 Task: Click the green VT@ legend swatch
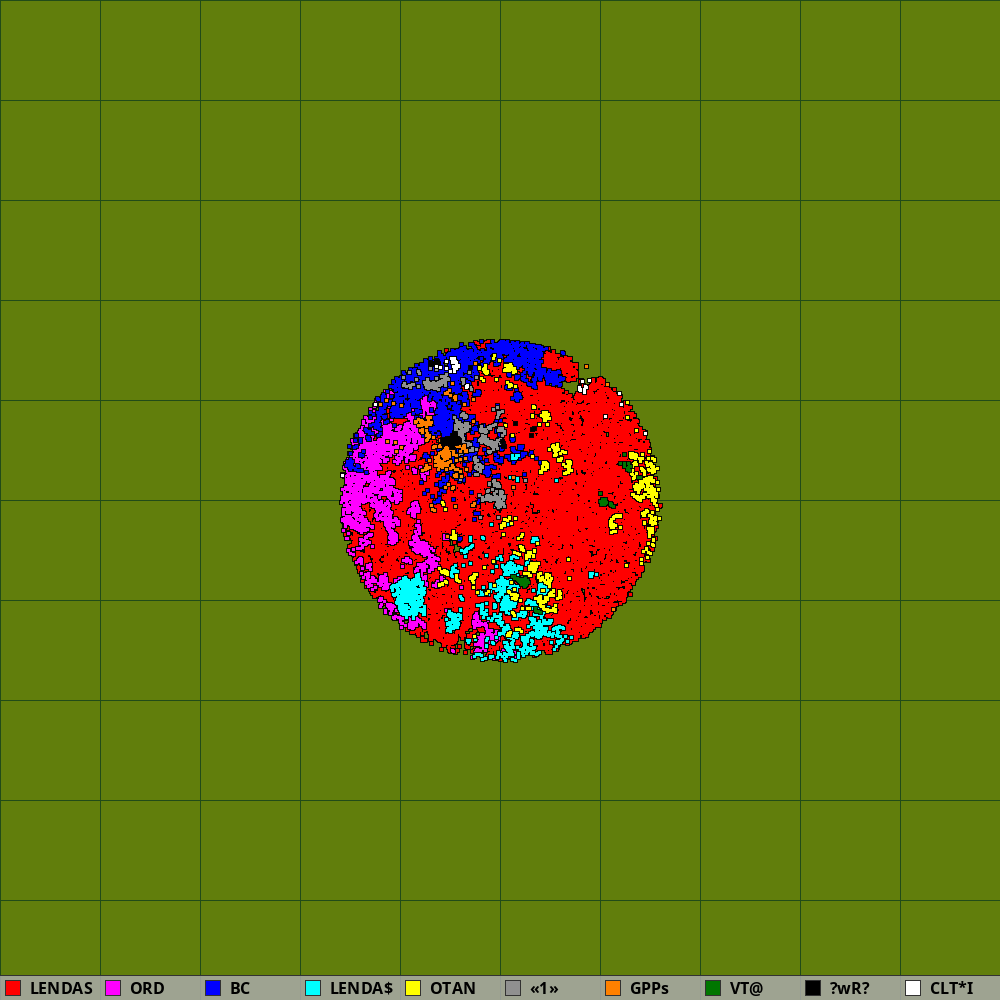(x=713, y=988)
